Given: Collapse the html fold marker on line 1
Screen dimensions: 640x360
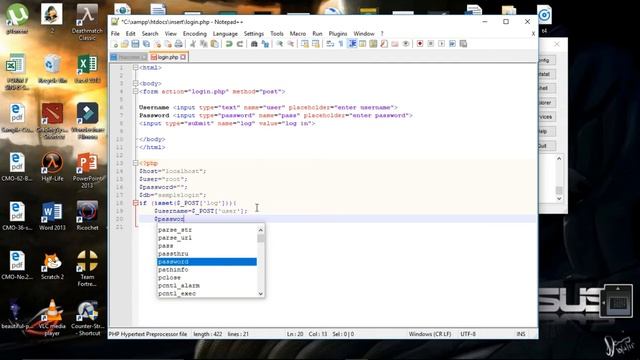Looking at the screenshot, I should pos(135,67).
